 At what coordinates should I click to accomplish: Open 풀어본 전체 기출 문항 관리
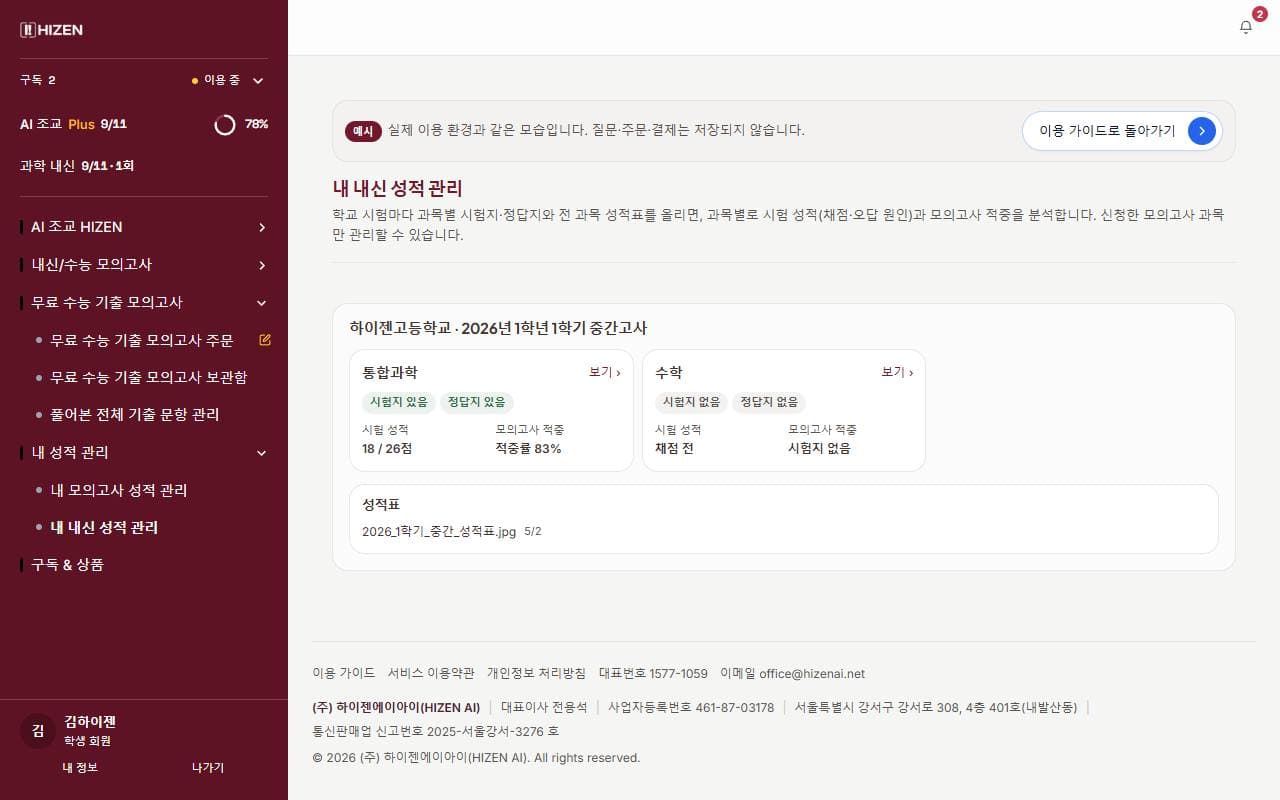[x=135, y=415]
